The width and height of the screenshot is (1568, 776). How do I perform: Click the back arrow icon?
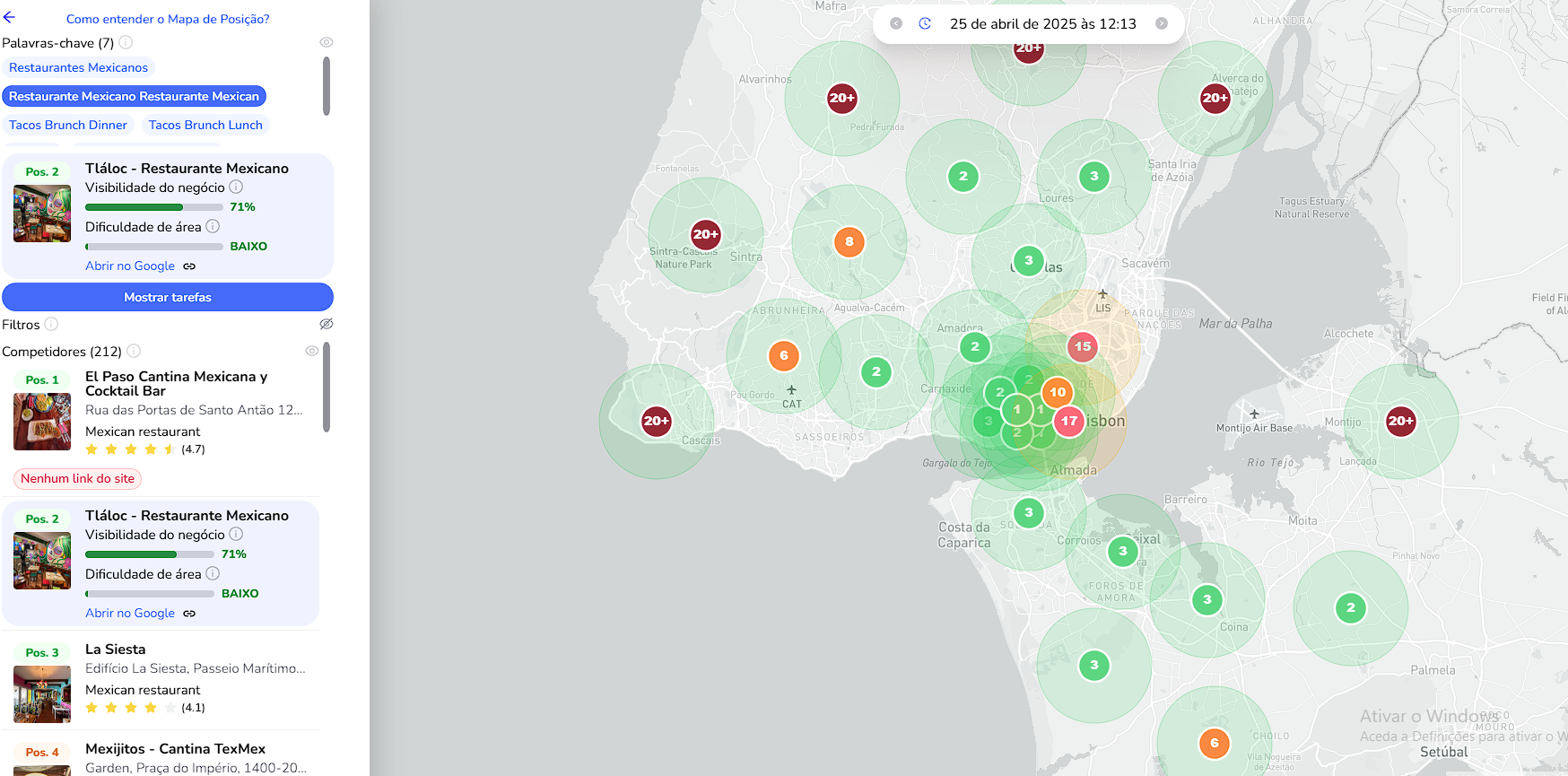coord(9,18)
